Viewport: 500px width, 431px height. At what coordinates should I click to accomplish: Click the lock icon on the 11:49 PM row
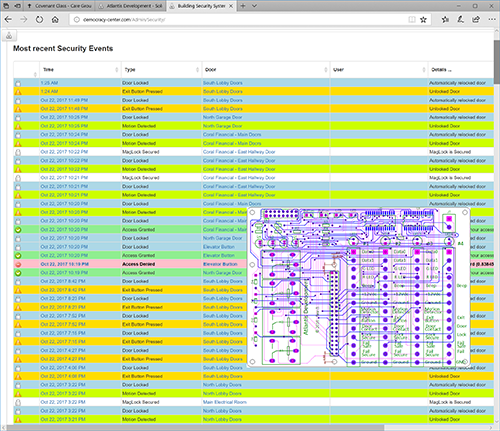(x=18, y=100)
